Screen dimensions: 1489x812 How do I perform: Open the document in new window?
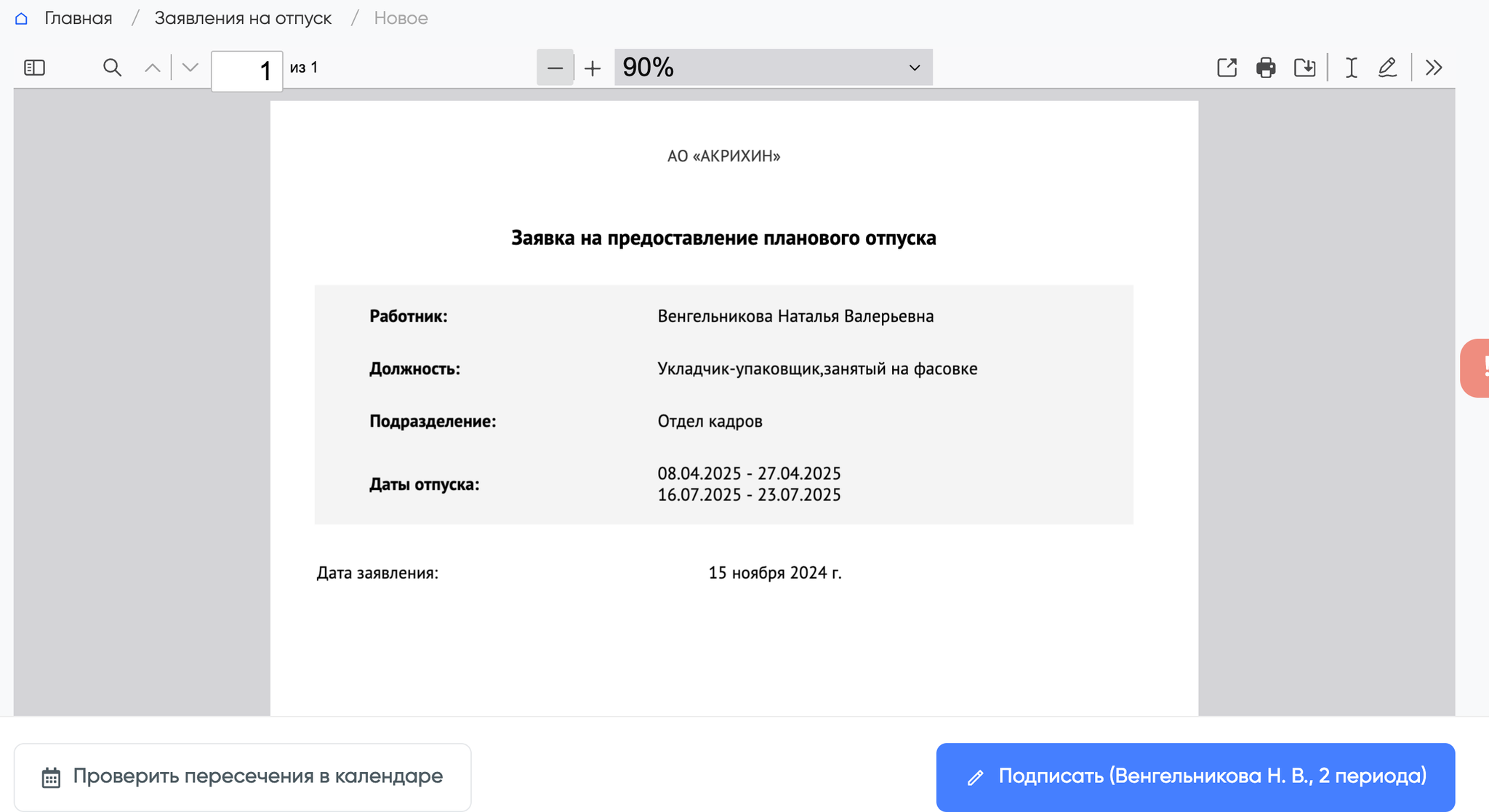[x=1227, y=68]
